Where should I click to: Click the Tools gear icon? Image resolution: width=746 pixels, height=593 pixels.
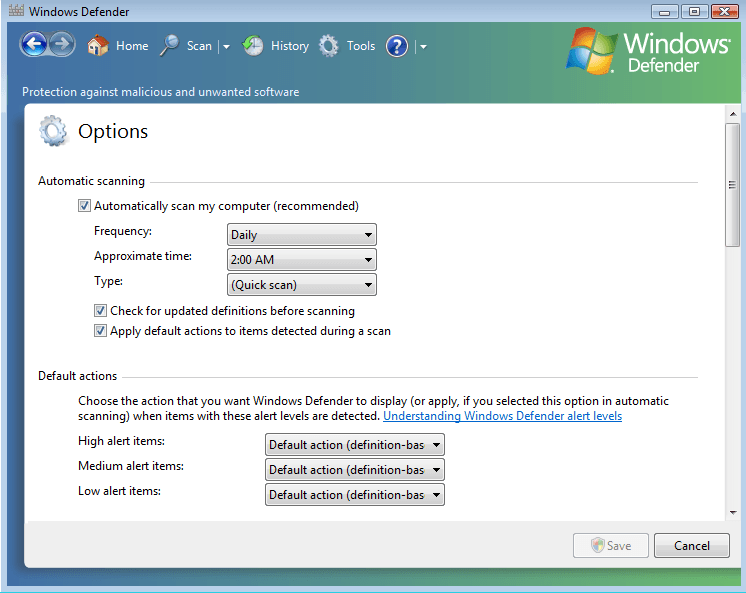[x=329, y=46]
